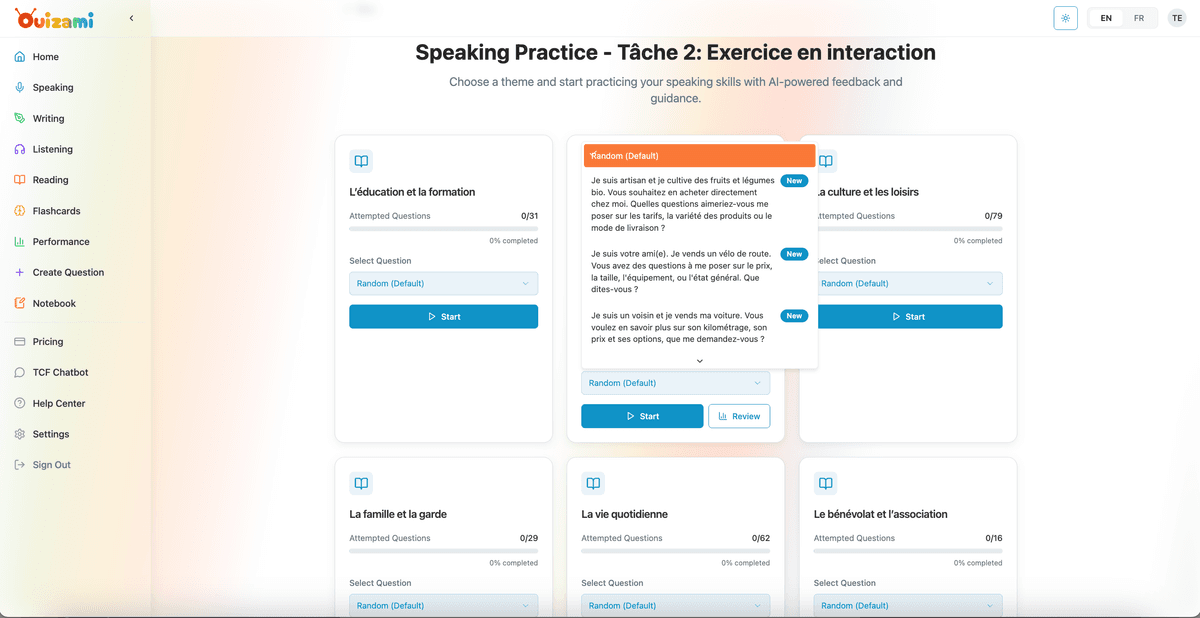The width and height of the screenshot is (1200, 618).
Task: Open the Flashcards section via its card-stack icon
Action: (x=20, y=211)
